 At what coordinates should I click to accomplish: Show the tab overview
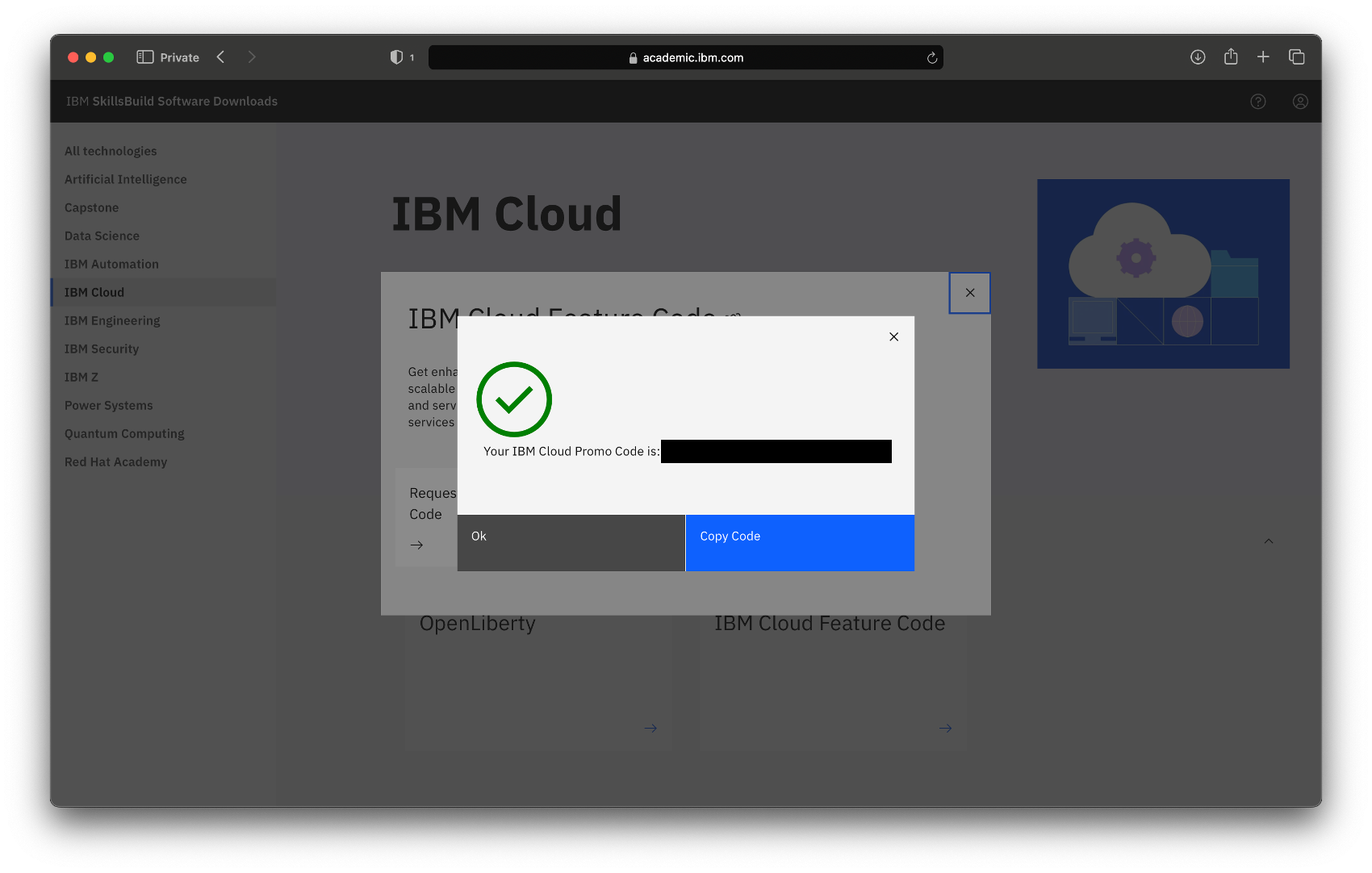tap(1297, 57)
